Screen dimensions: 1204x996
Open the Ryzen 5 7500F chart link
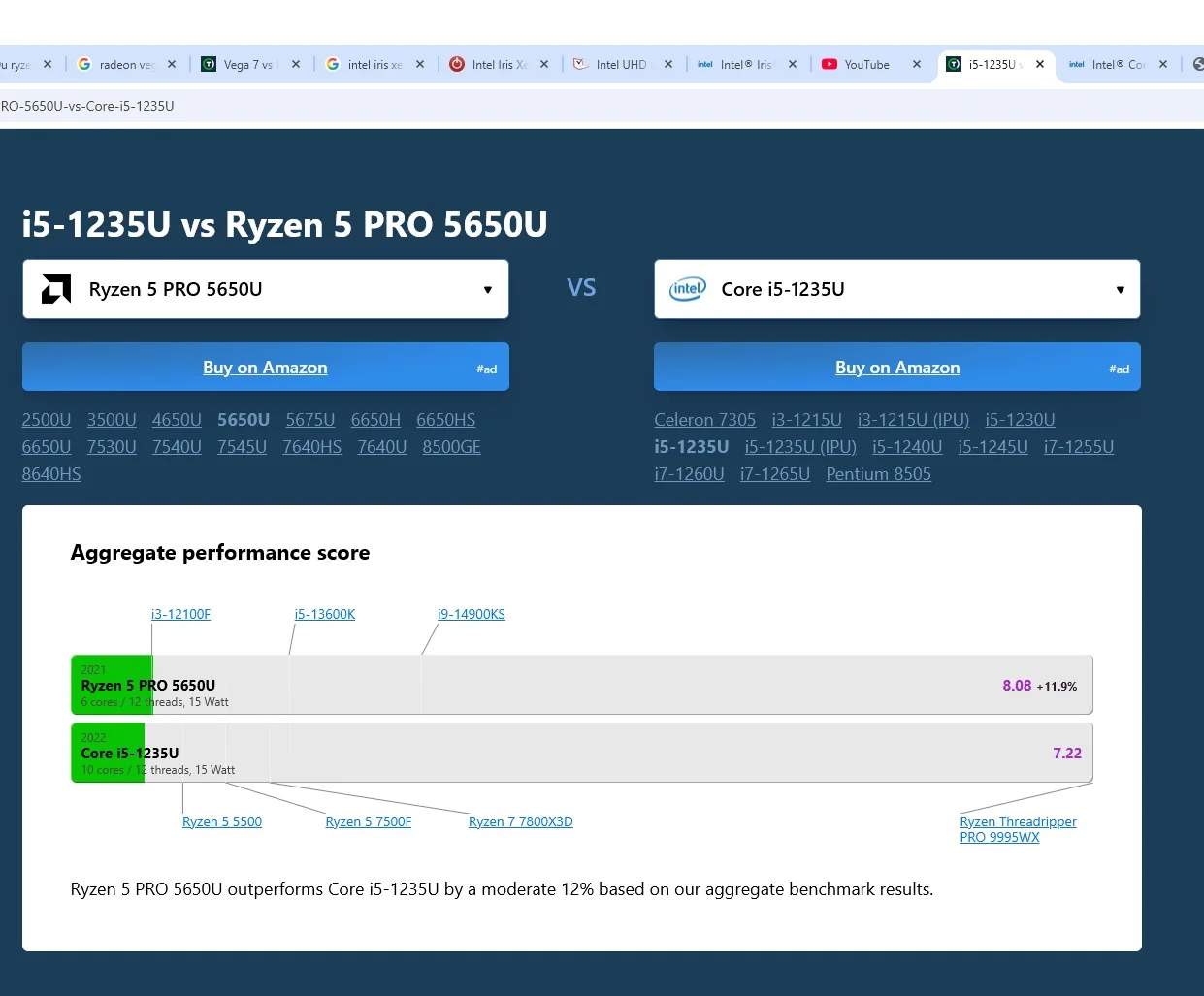(x=369, y=821)
